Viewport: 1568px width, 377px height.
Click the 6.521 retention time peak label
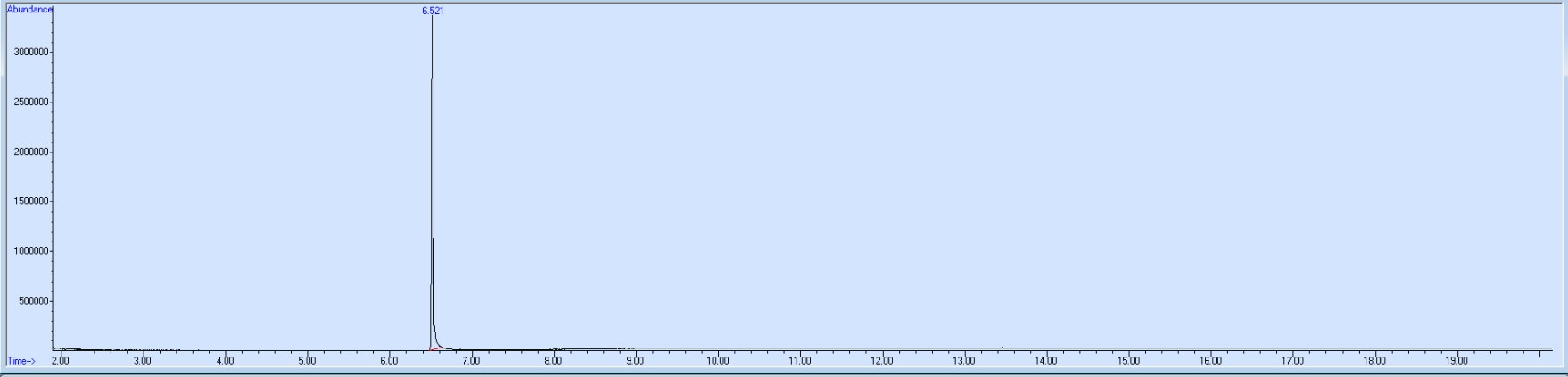coord(433,11)
